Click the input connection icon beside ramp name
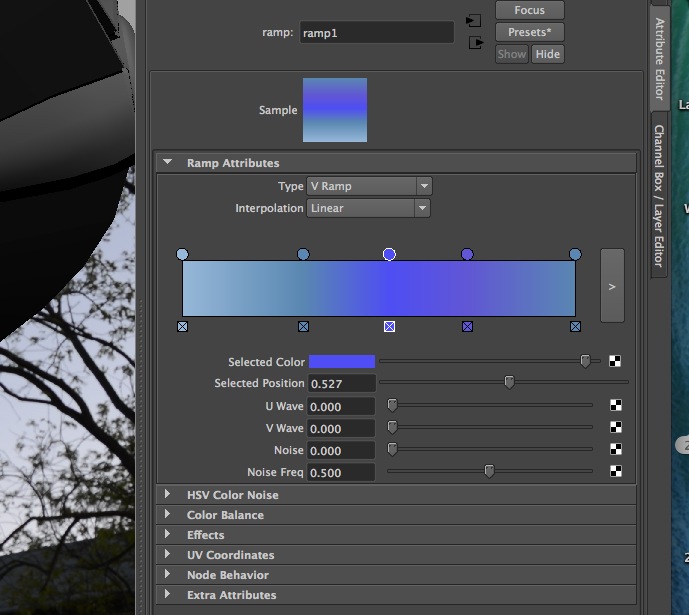This screenshot has height=615, width=689. tap(474, 20)
